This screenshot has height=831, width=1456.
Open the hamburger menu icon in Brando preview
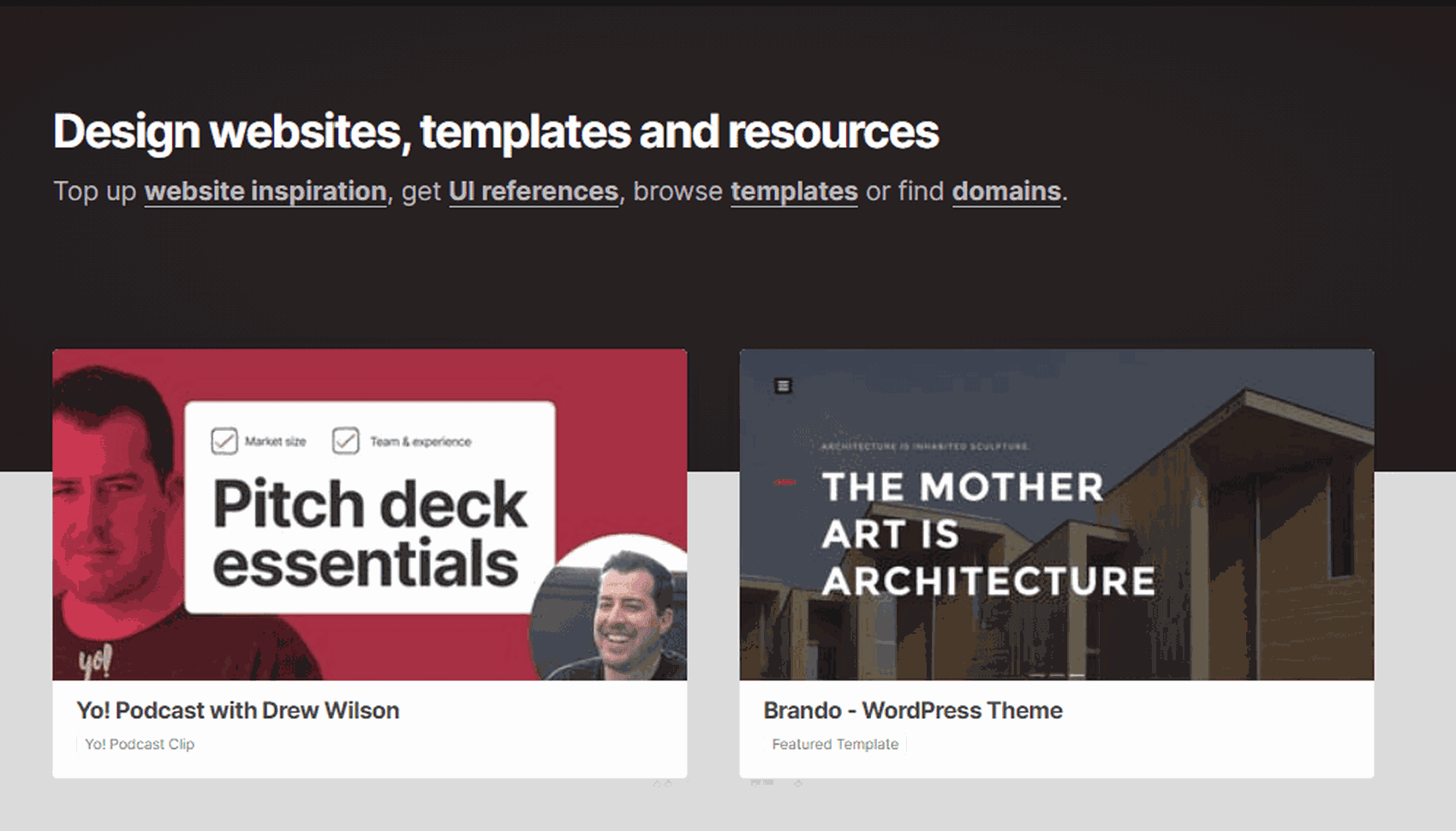(783, 386)
